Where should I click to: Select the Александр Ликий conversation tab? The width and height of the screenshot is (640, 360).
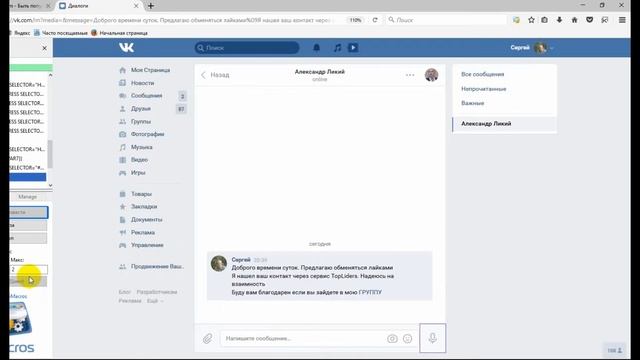[504, 124]
